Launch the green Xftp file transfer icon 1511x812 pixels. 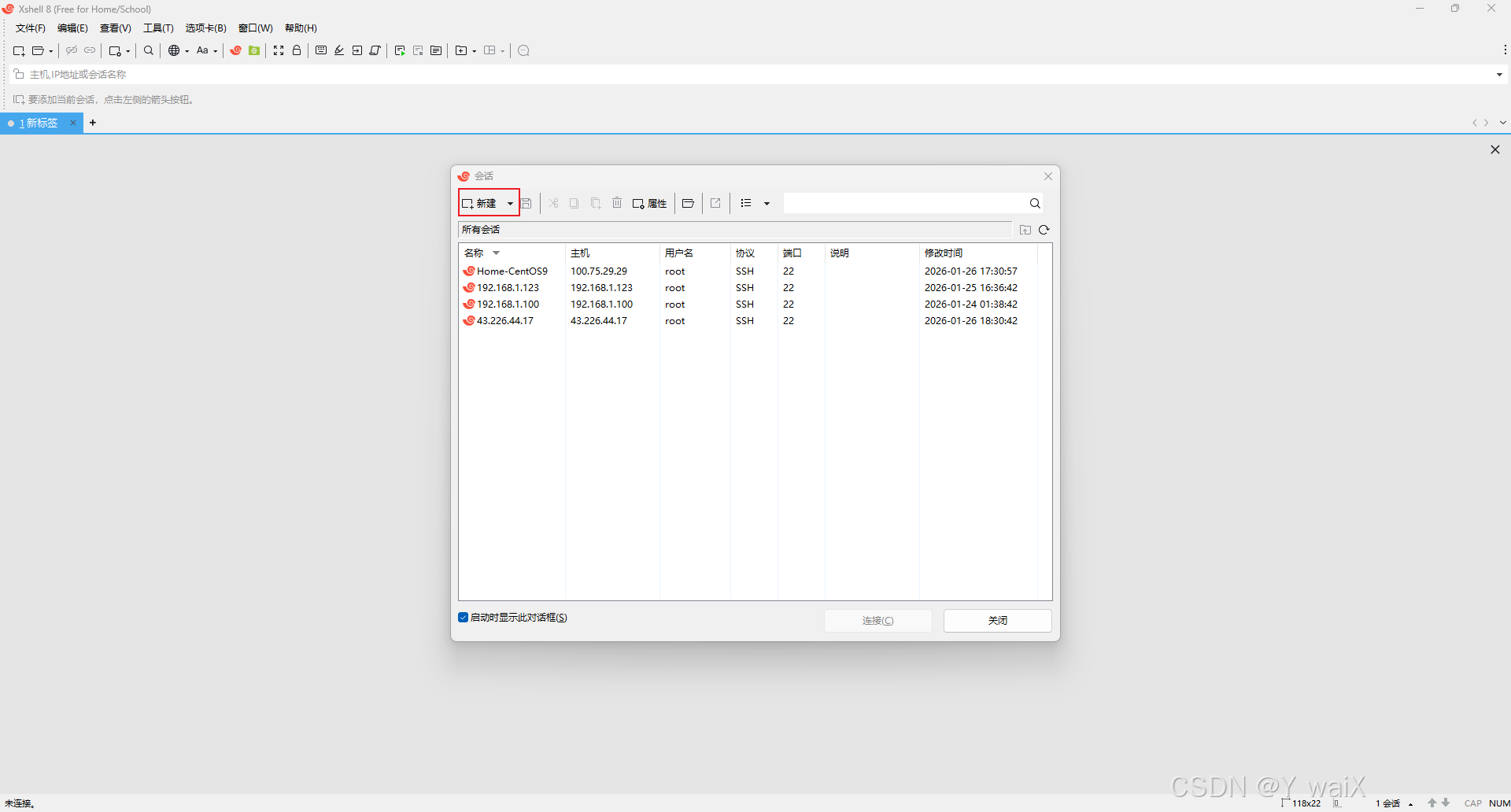coord(254,50)
